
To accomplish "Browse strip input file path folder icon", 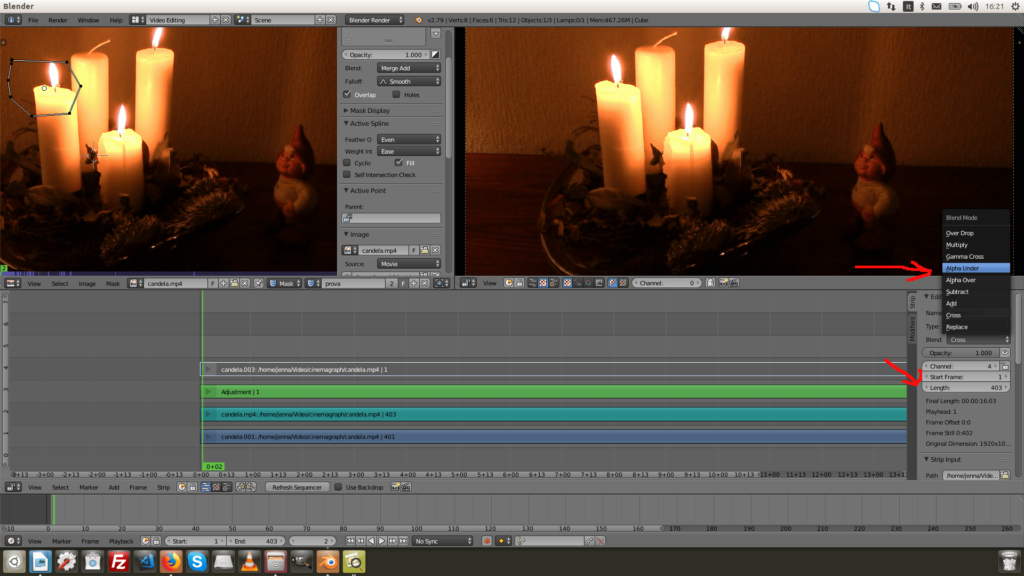I will tap(1005, 475).
